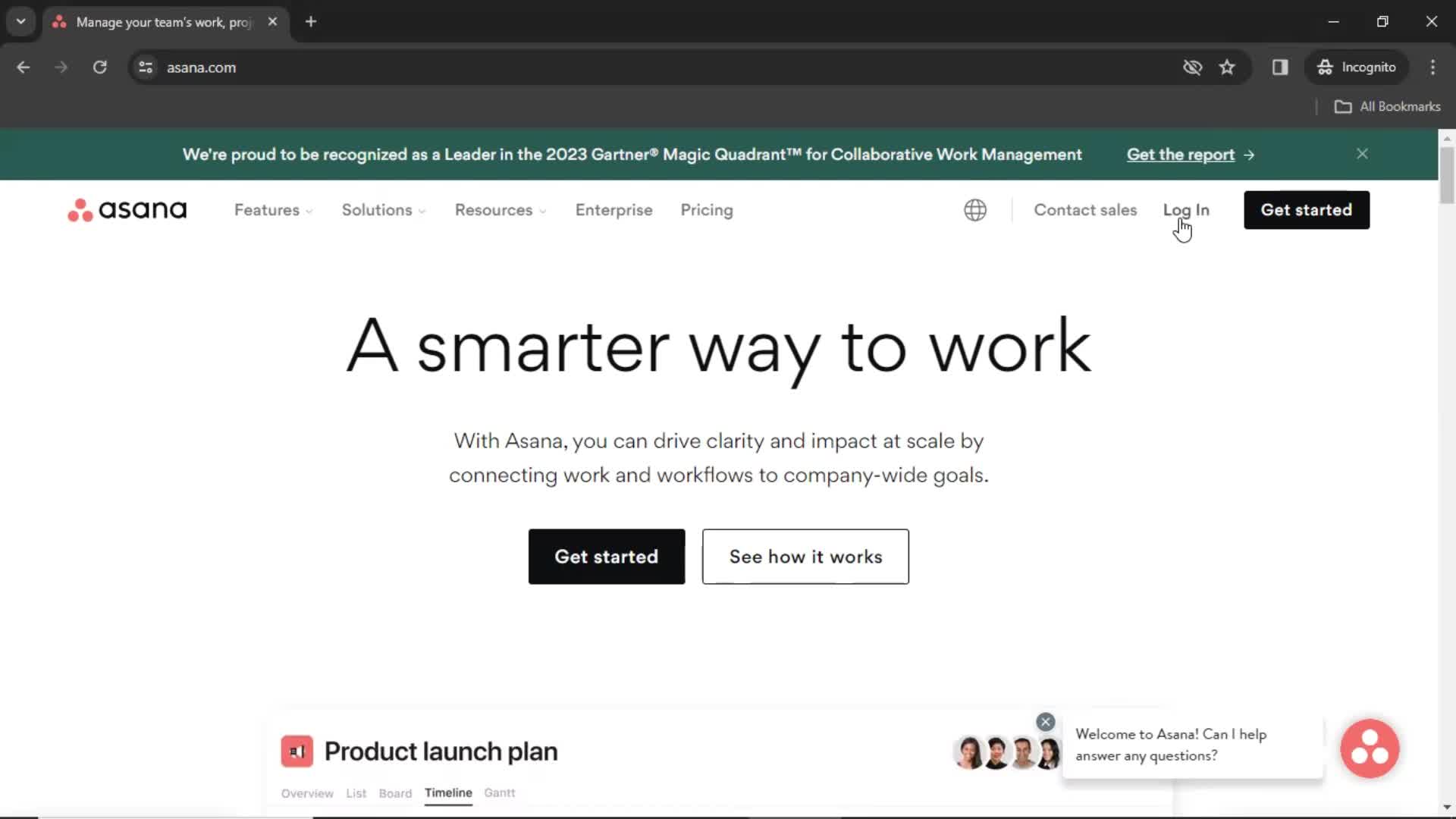This screenshot has width=1456, height=819.
Task: Close the Asana chat welcome popup
Action: pyautogui.click(x=1046, y=721)
